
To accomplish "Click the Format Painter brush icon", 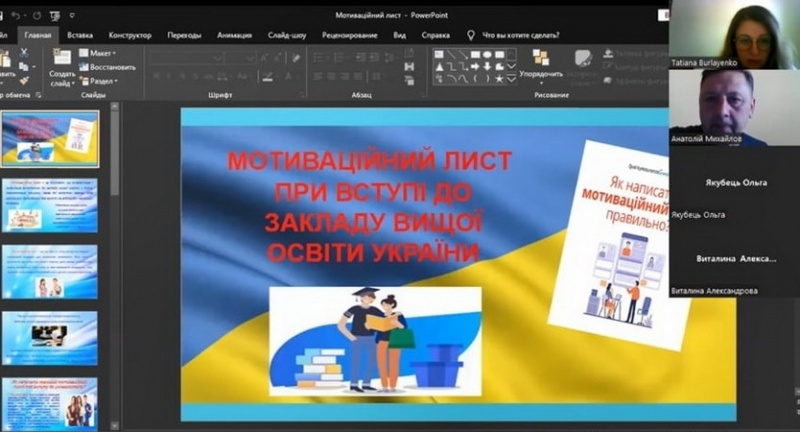I will (26, 82).
